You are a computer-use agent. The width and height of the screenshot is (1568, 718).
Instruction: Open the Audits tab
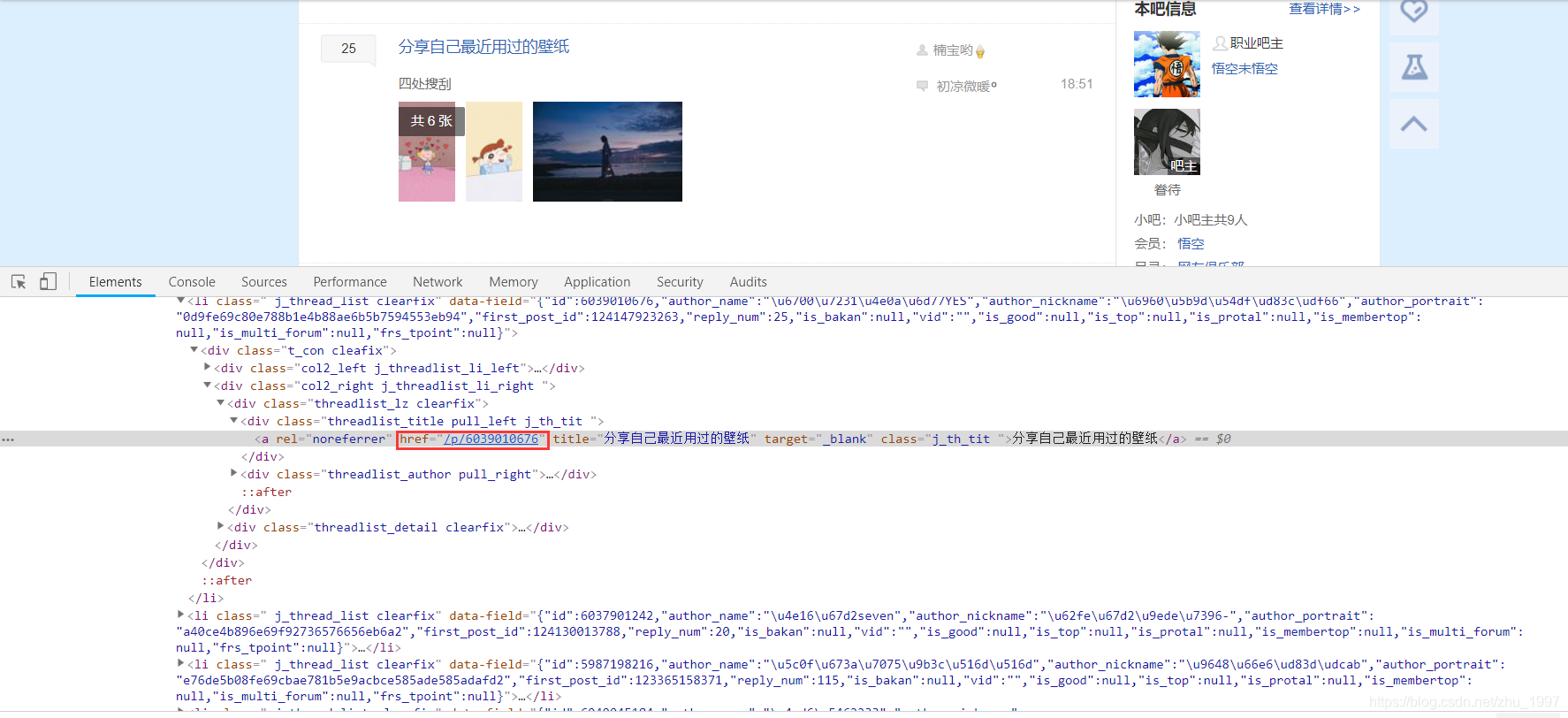click(749, 282)
